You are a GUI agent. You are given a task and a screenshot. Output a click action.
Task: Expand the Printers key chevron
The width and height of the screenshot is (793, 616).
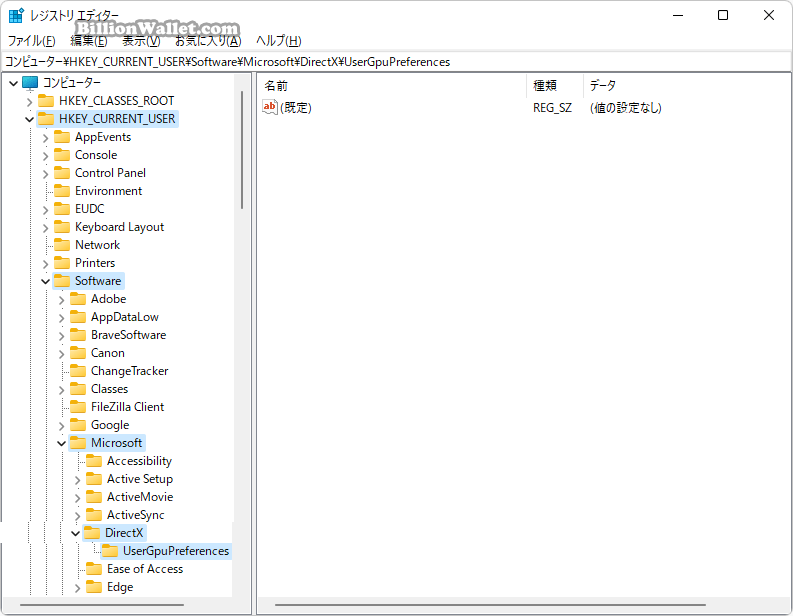[x=46, y=263]
